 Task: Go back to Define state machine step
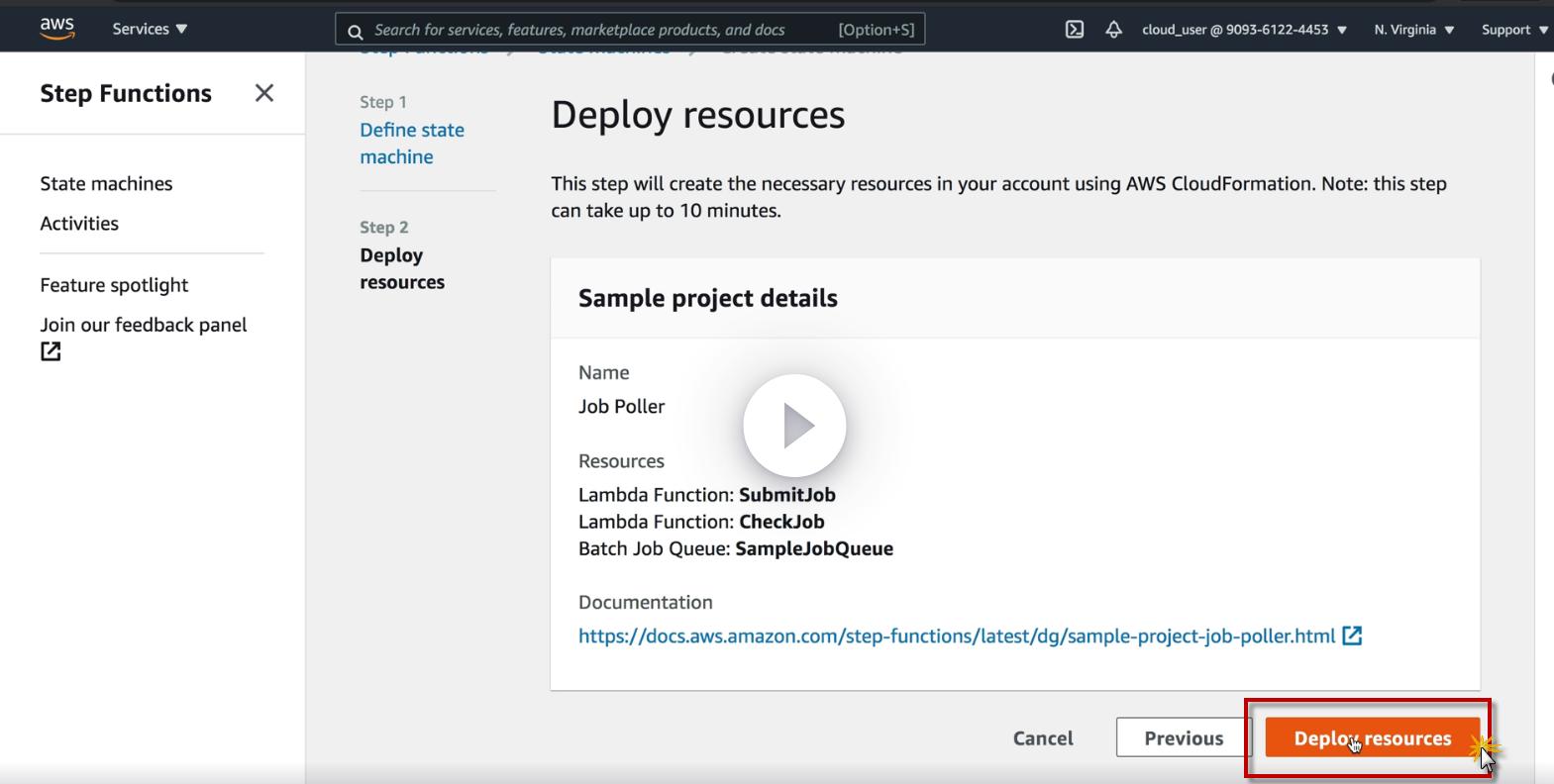pos(411,144)
